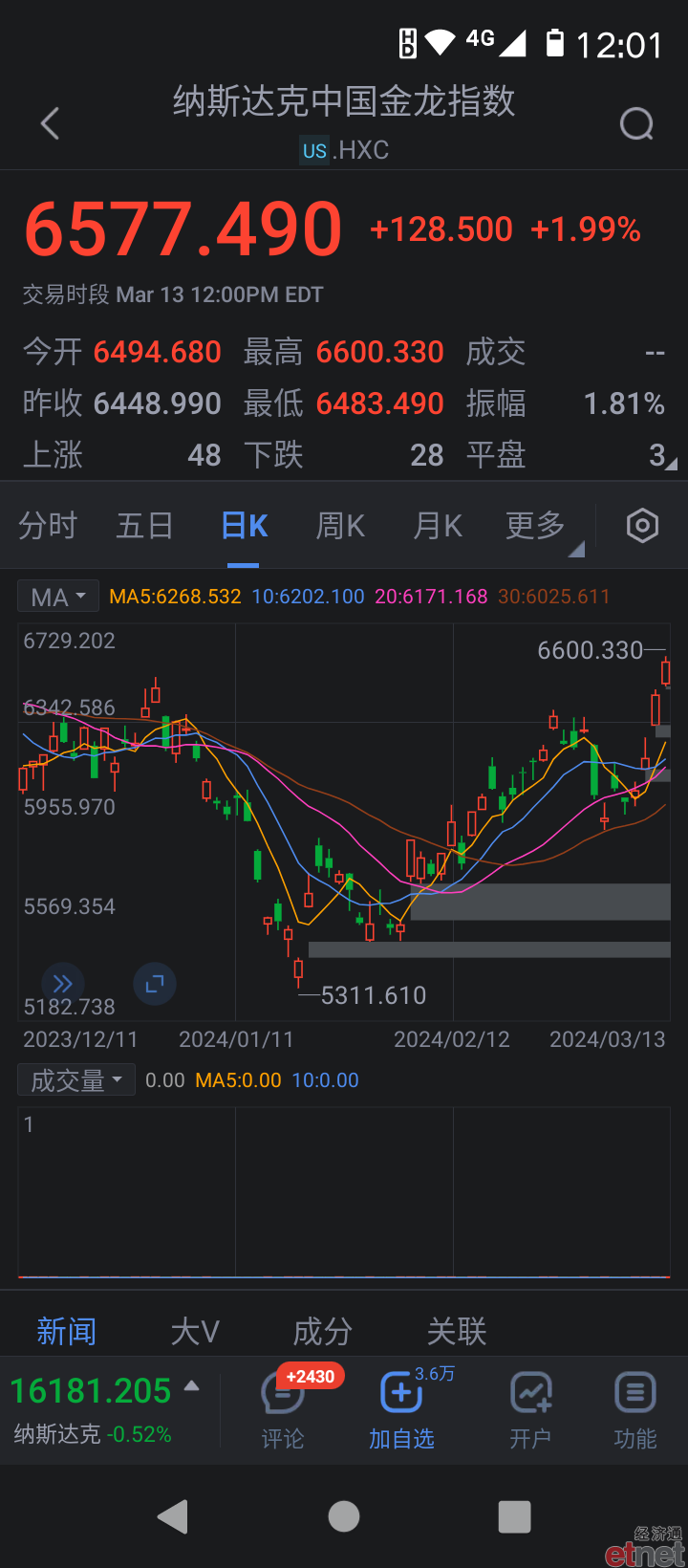
Task: Tap the amplitude value 1.81%
Action: 625,403
